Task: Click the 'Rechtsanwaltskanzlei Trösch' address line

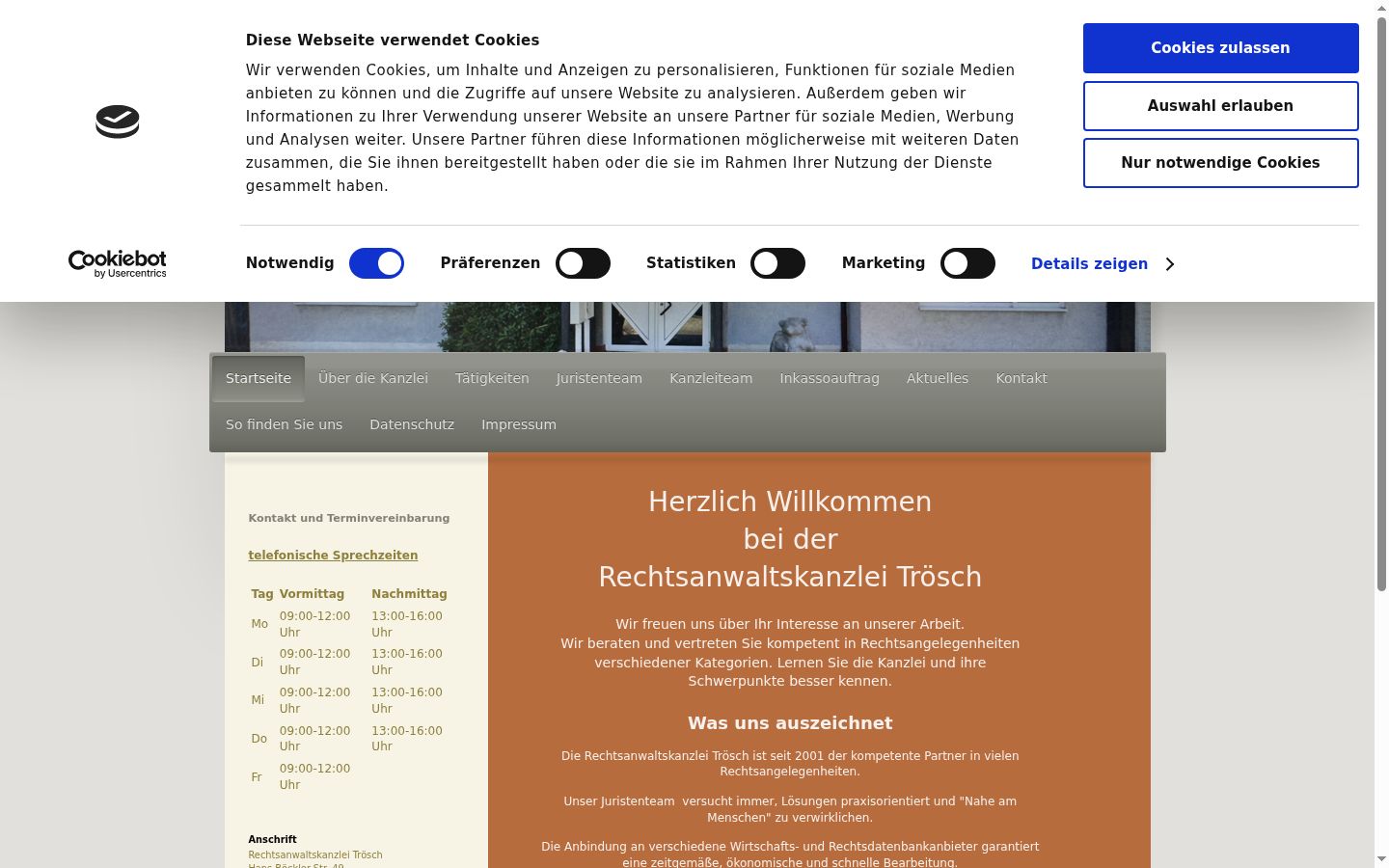Action: [315, 855]
